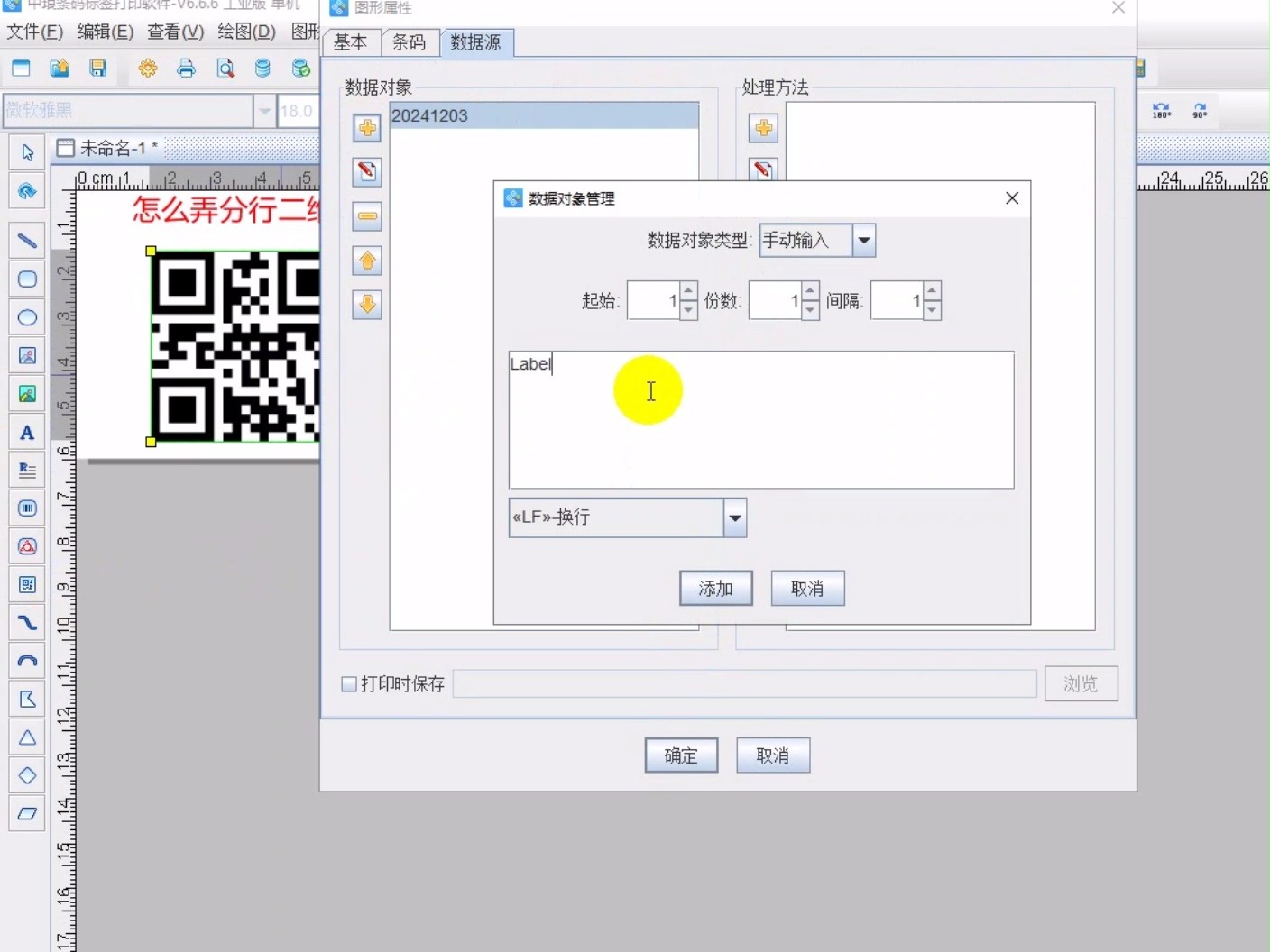Click the 添加 button in 数据对象管理 dialog
Viewport: 1270px width, 952px height.
click(716, 589)
